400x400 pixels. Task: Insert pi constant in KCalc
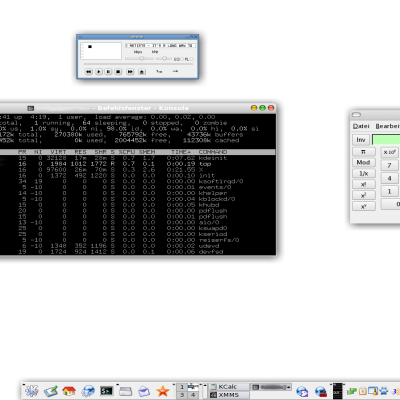[x=364, y=152]
